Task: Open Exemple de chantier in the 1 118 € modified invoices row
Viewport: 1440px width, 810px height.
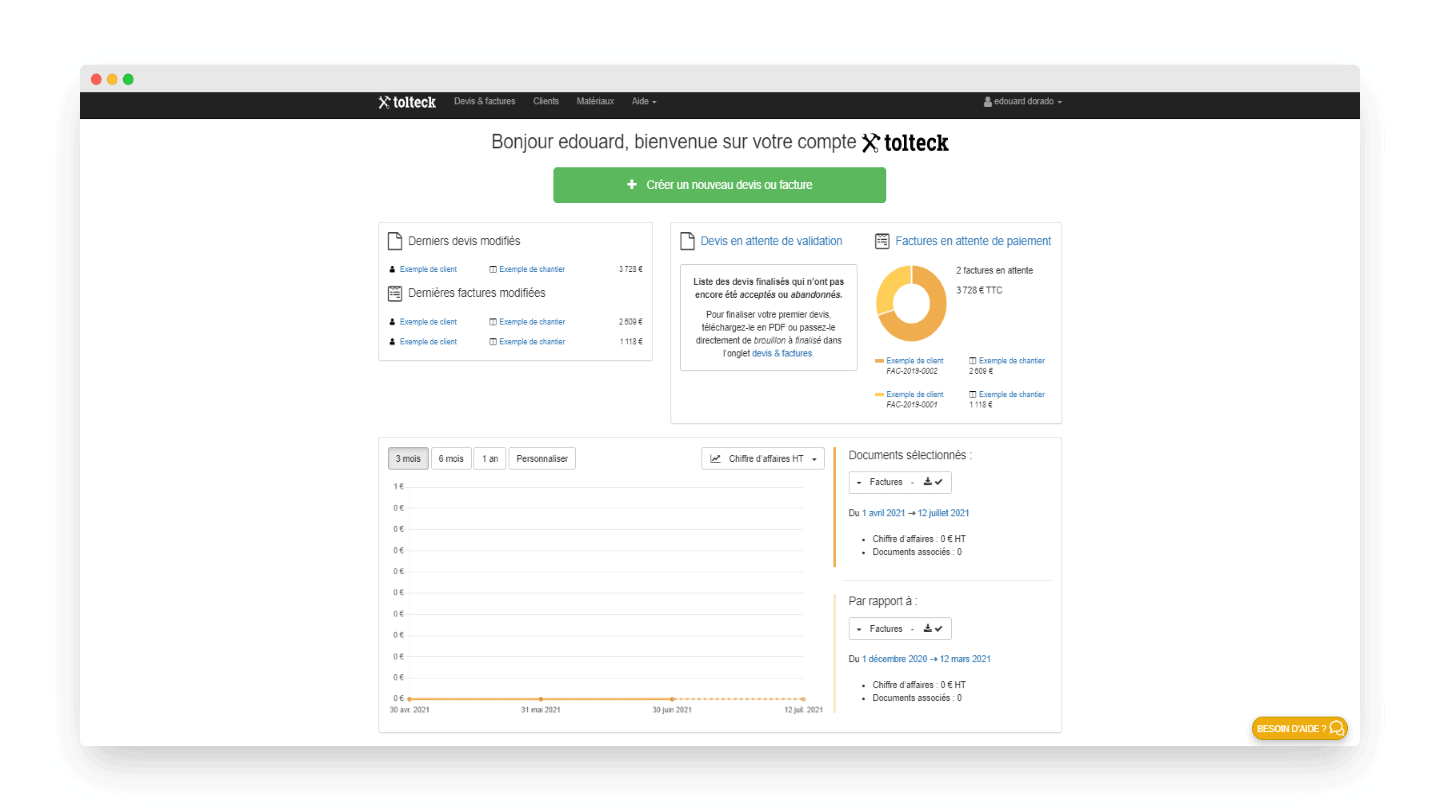Action: [532, 342]
